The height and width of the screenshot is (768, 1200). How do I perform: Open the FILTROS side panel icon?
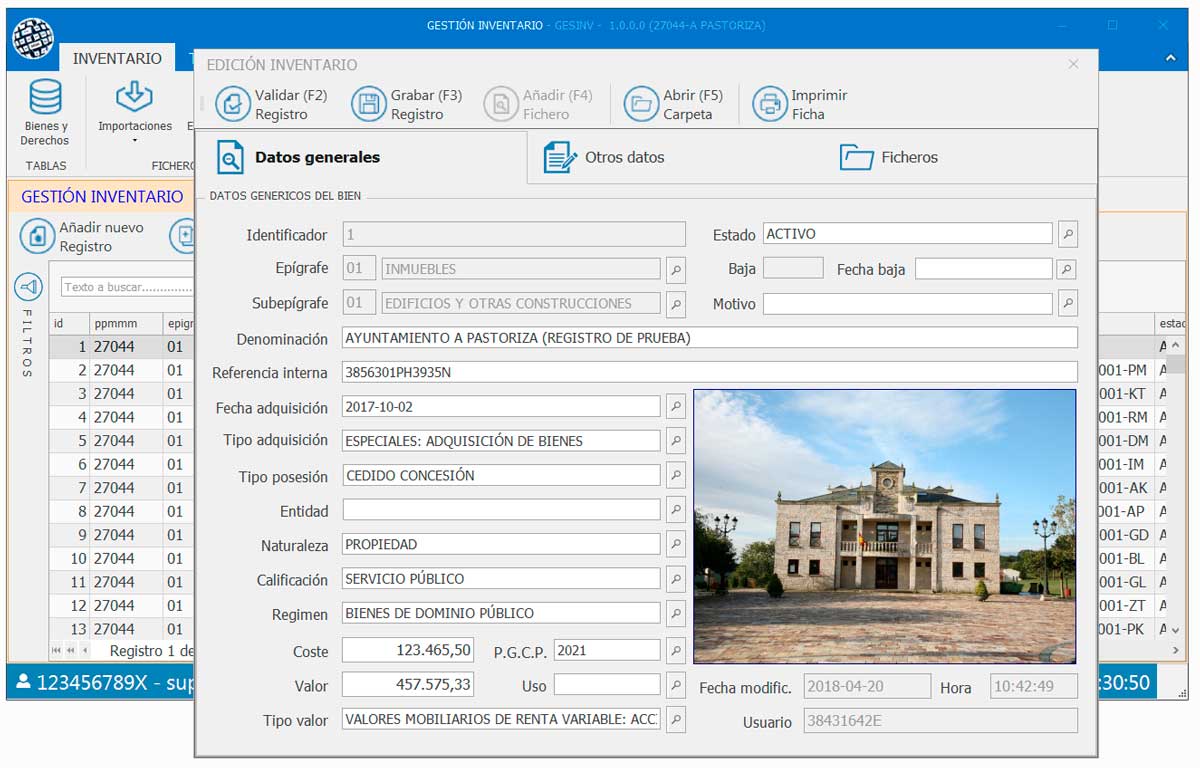point(27,287)
